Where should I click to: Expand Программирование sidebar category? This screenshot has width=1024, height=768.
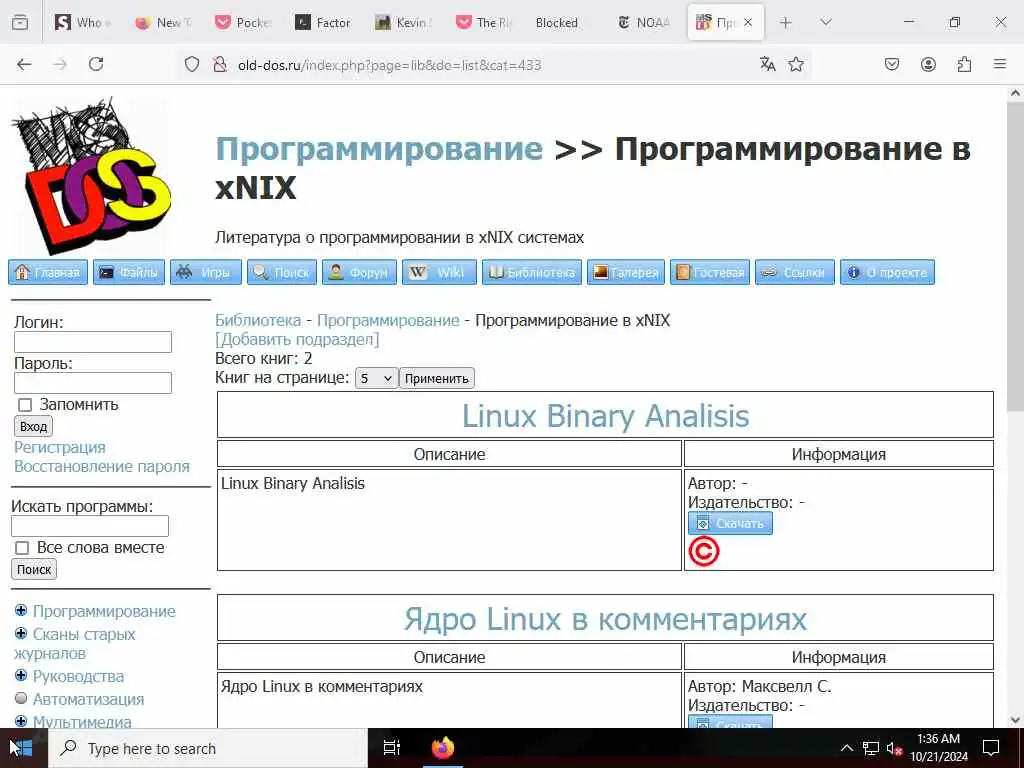click(x=21, y=611)
